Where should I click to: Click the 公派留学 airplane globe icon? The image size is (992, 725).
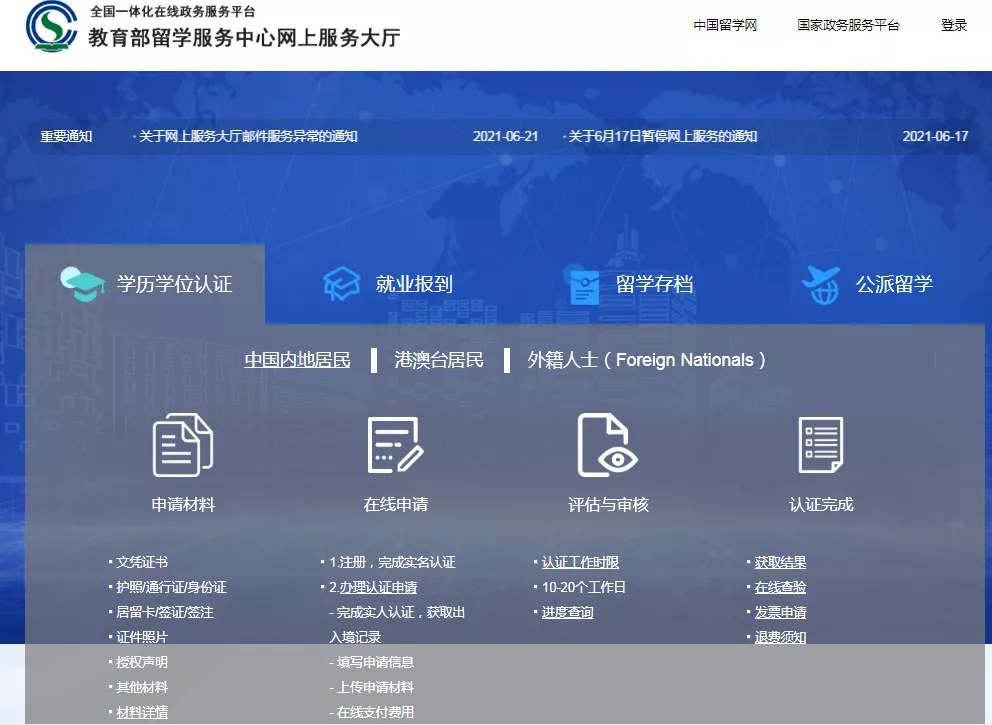pyautogui.click(x=820, y=285)
